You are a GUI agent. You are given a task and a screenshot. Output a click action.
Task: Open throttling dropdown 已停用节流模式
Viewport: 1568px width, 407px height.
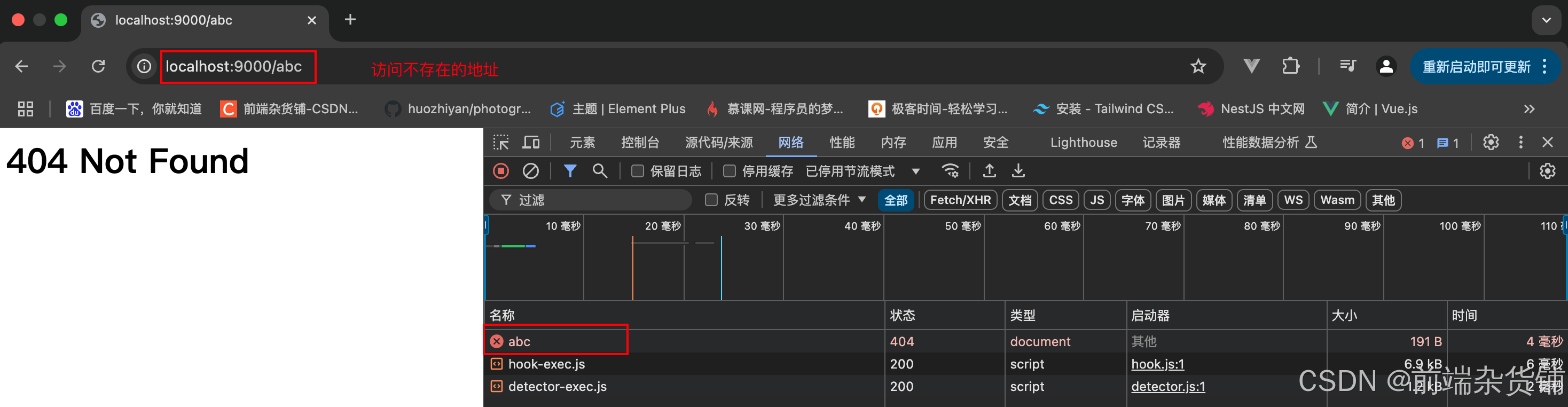click(862, 171)
